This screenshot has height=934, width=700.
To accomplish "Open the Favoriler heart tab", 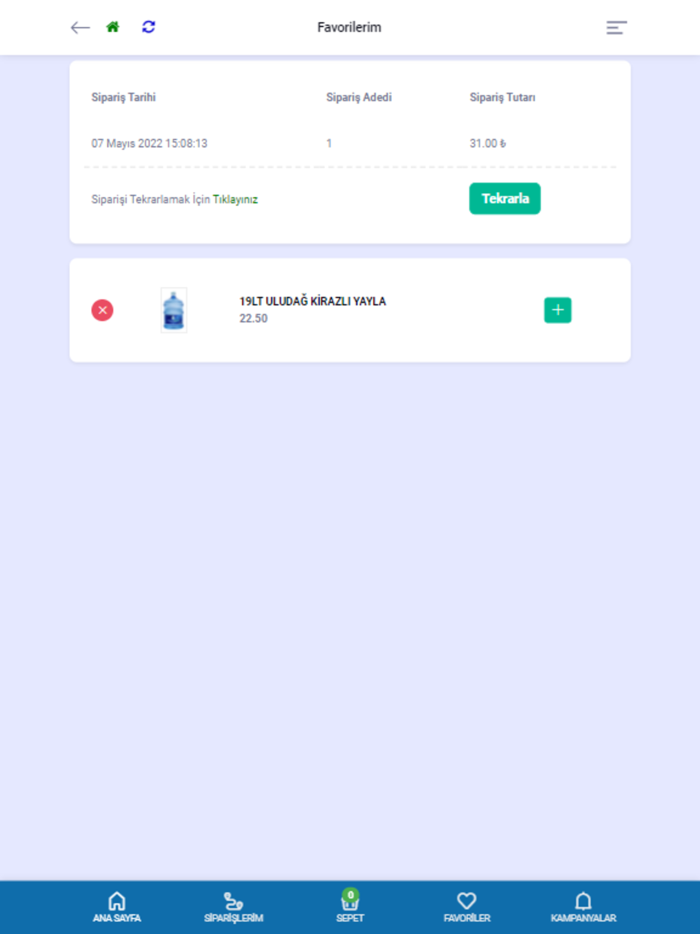I will [x=466, y=907].
